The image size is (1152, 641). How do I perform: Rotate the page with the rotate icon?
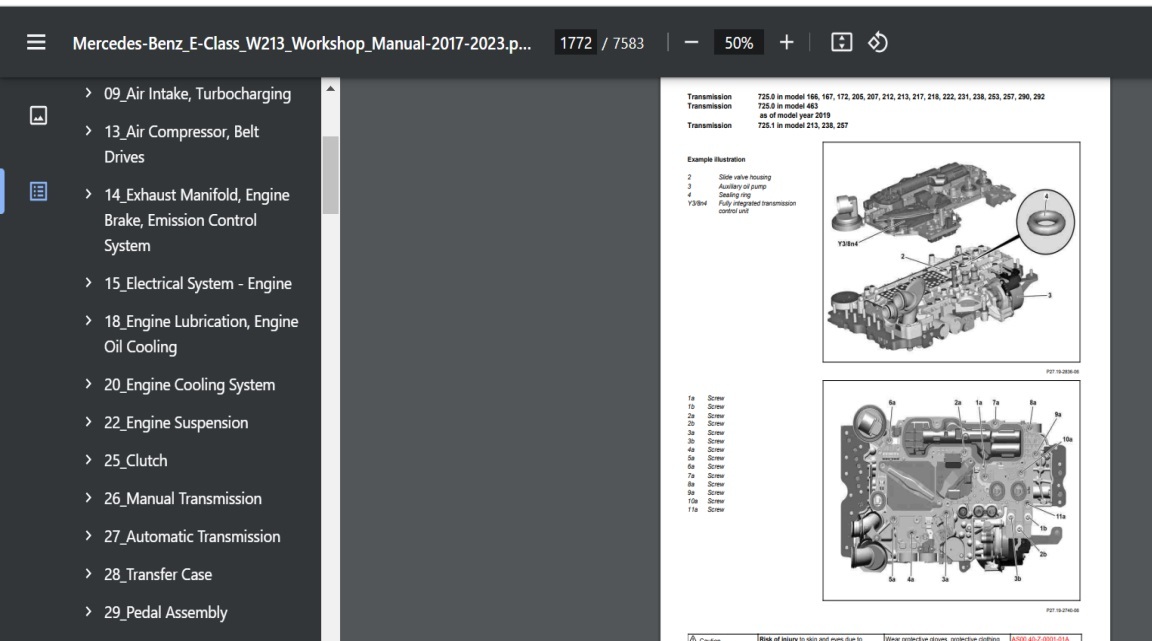[x=878, y=43]
